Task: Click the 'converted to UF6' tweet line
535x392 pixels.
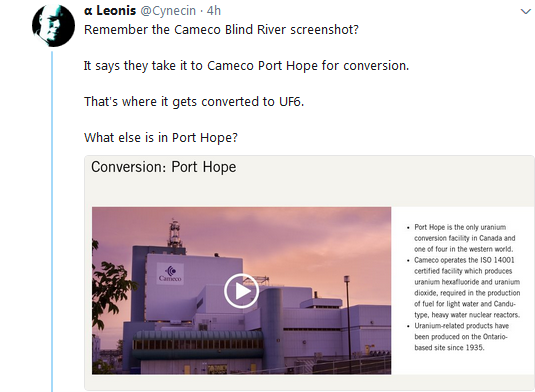Action: coord(194,102)
